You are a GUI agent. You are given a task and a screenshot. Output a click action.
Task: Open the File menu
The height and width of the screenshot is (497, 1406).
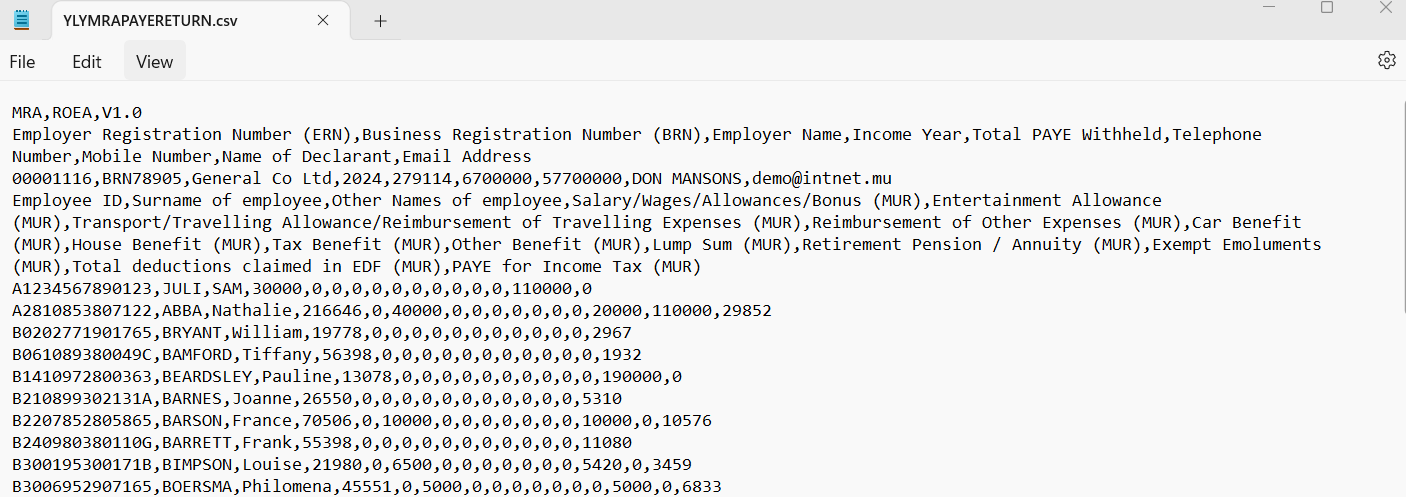pos(22,62)
